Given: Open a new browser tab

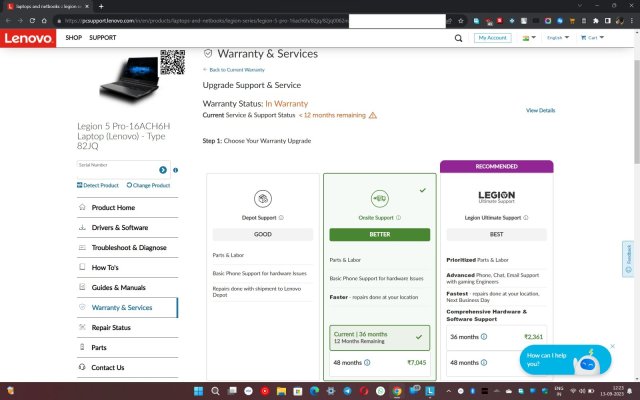Looking at the screenshot, I should (x=101, y=6).
